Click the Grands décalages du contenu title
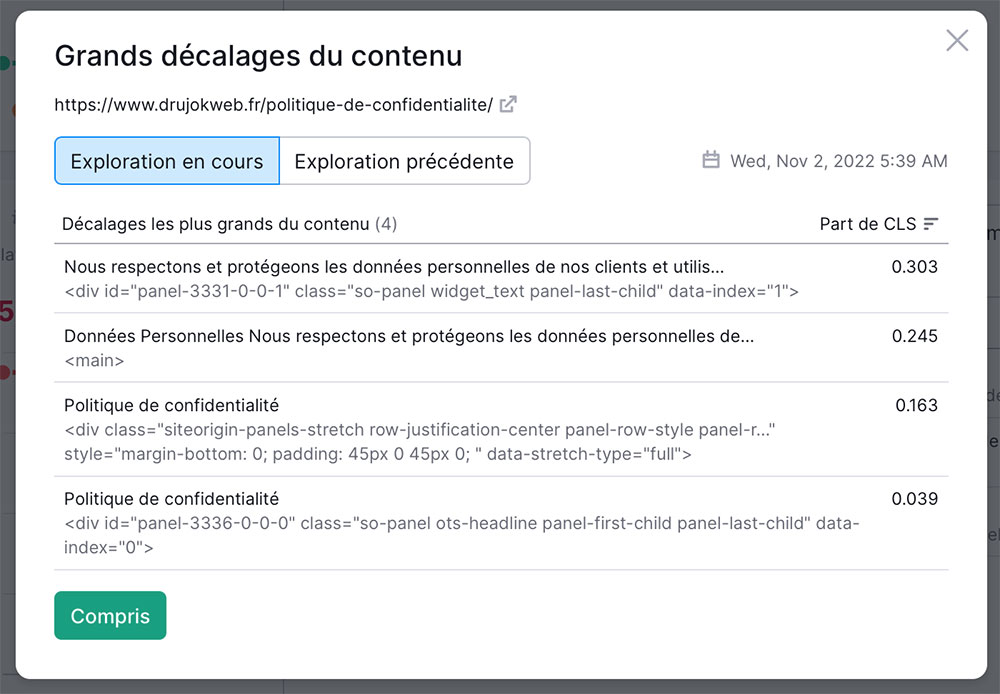 click(258, 56)
